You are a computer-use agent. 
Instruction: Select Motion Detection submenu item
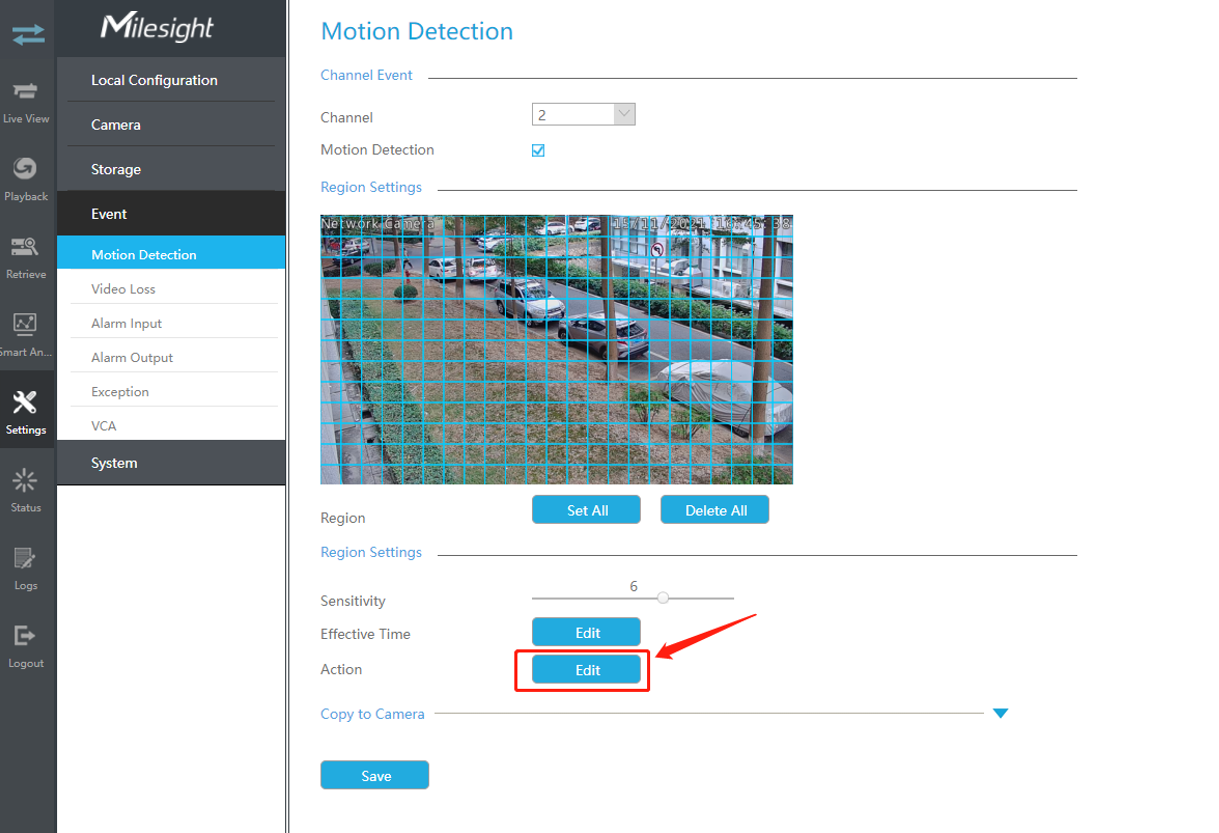pos(171,254)
